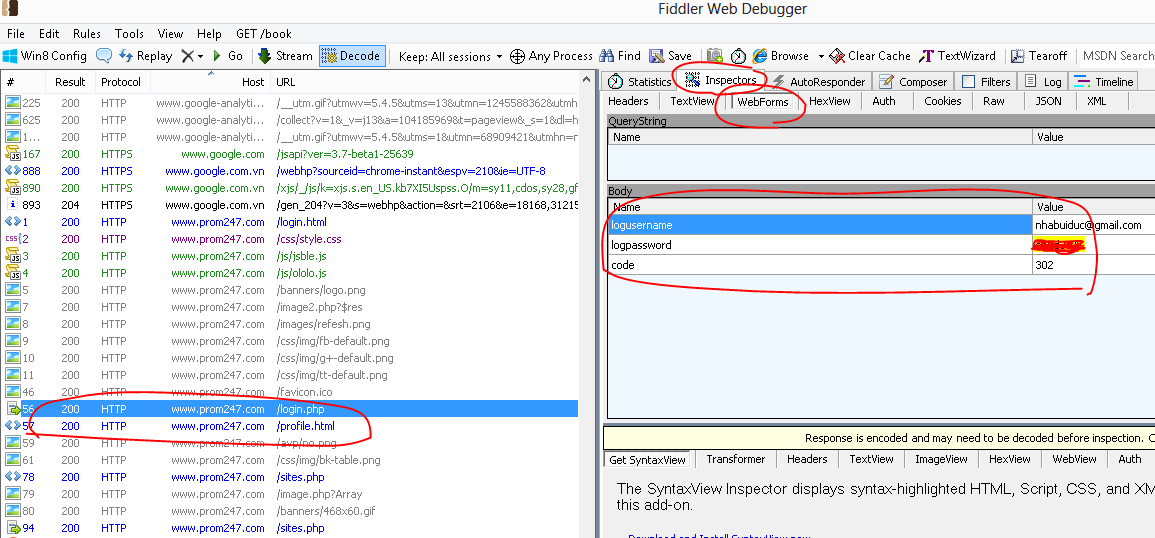Switch to the AutoResponder tab
1155x538 pixels.
(x=819, y=81)
